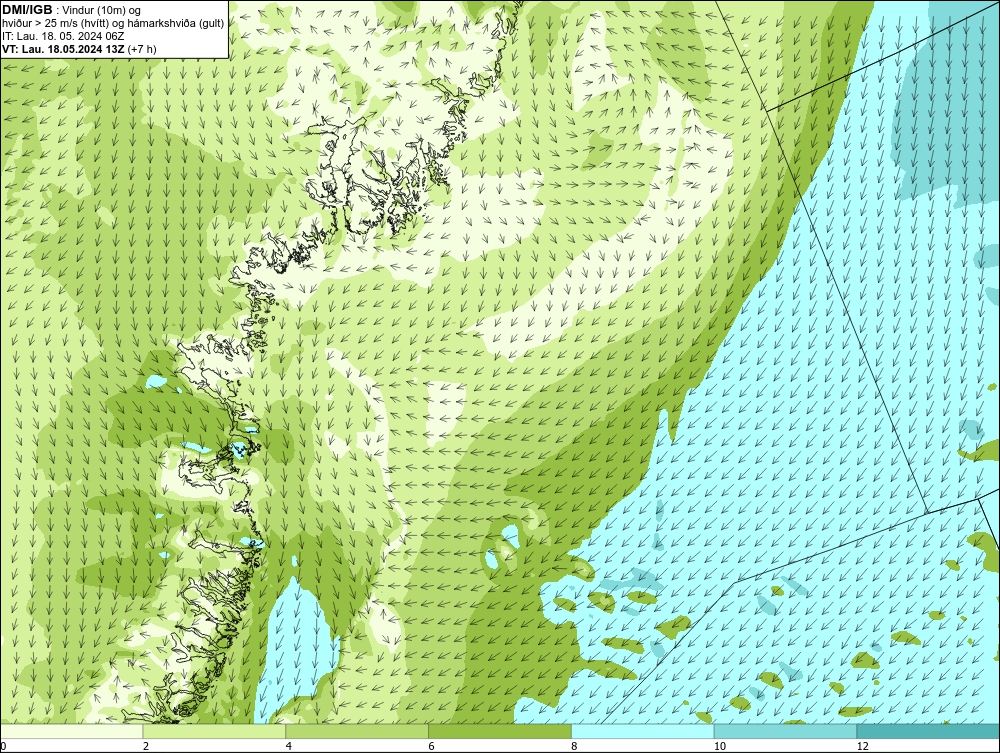Click the 'Vindur (10m) og' text
1000x753 pixels.
(102, 10)
